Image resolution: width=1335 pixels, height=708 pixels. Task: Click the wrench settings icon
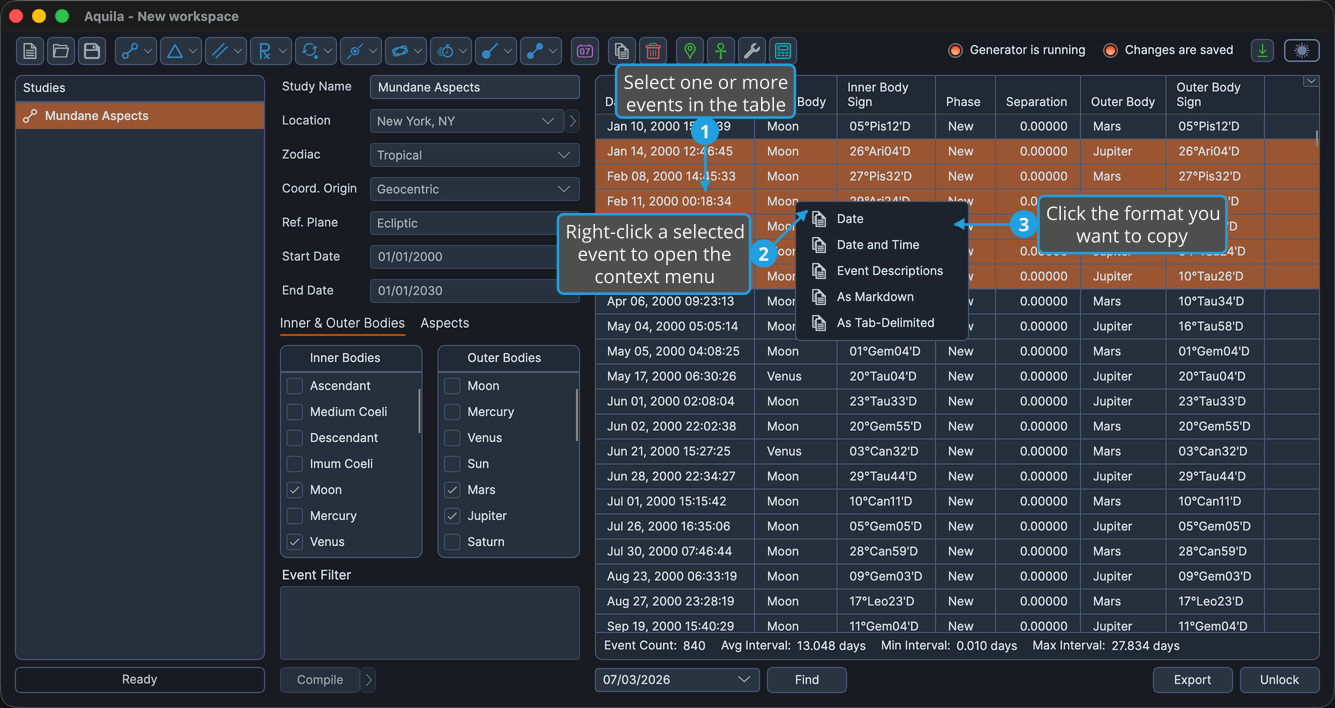point(752,51)
